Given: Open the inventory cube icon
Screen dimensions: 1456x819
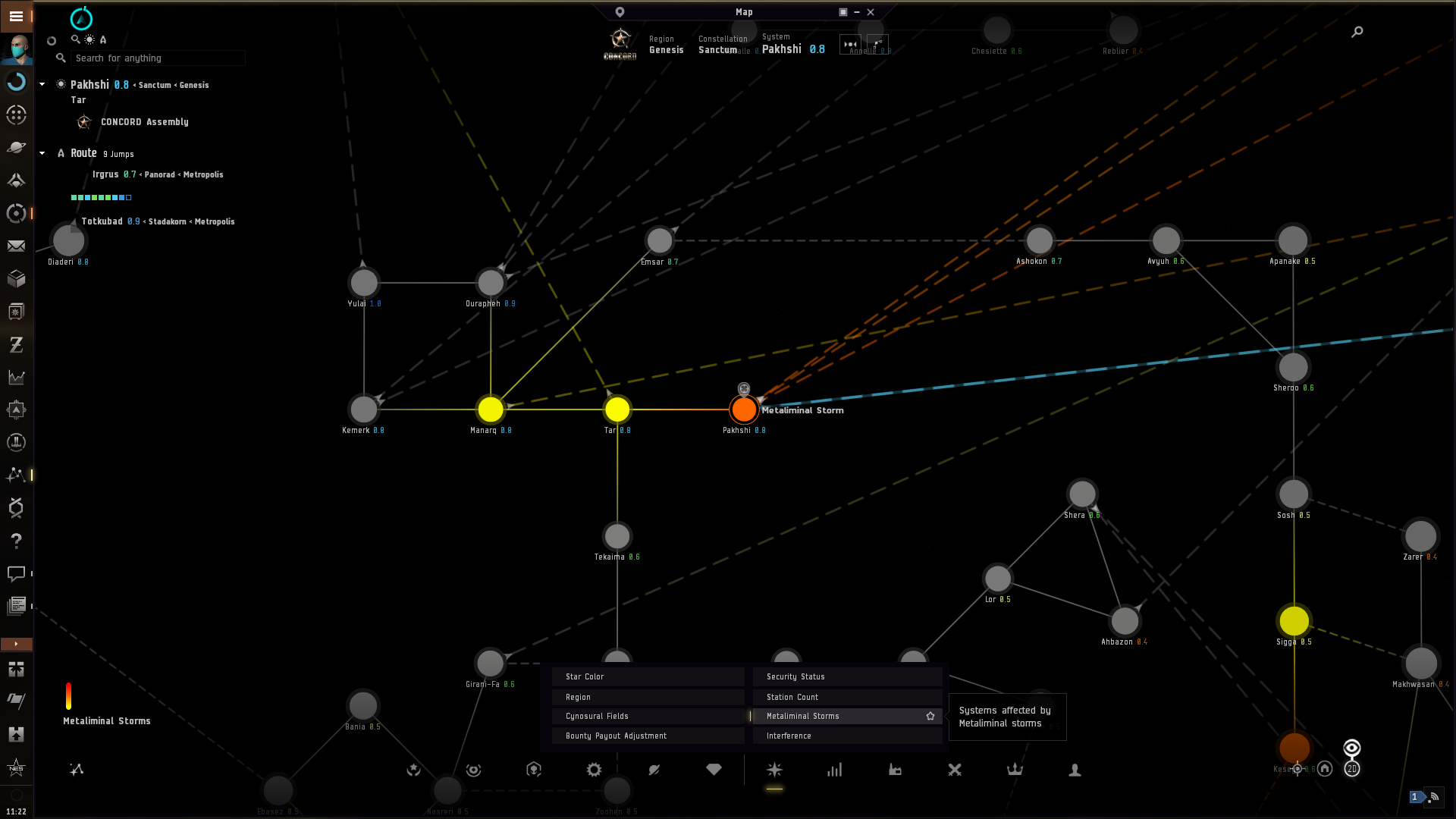Looking at the screenshot, I should click(16, 278).
